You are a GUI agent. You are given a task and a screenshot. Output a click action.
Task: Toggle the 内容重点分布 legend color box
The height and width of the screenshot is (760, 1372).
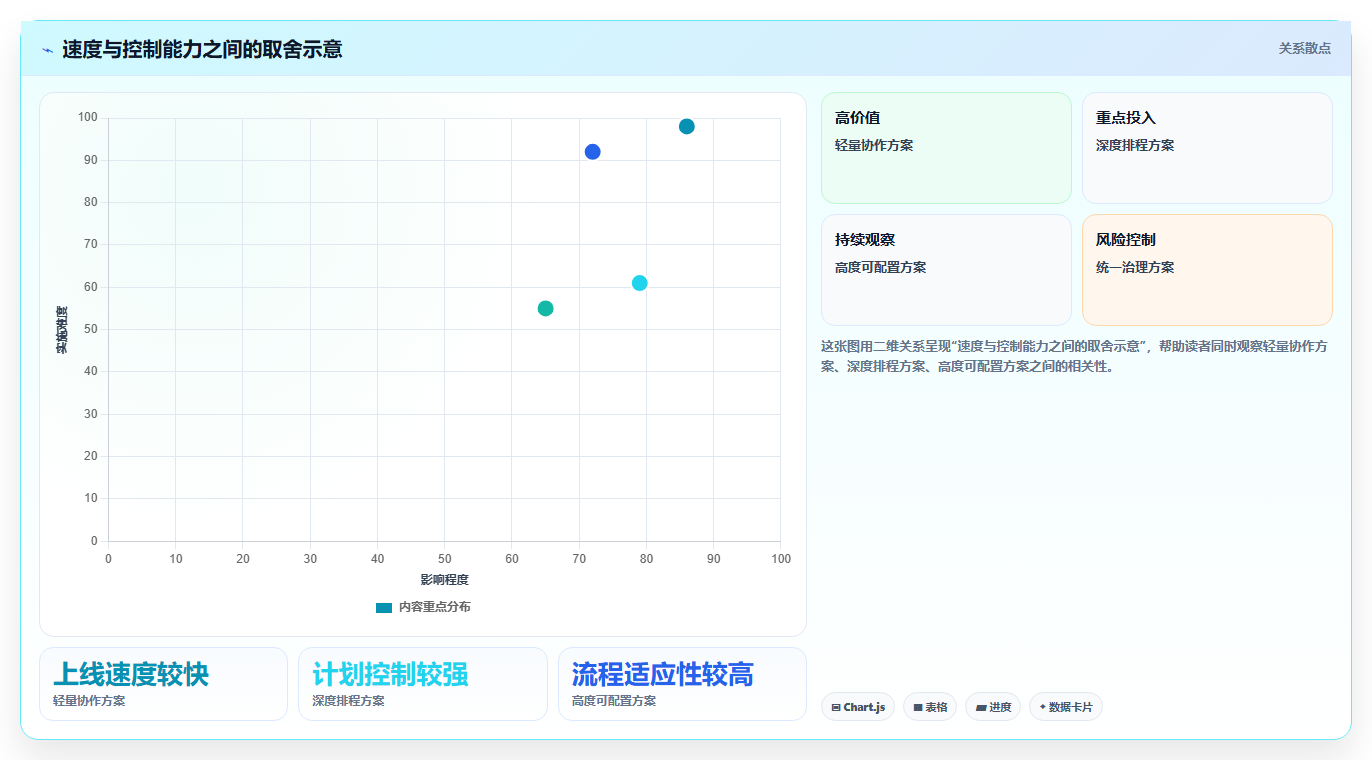pyautogui.click(x=384, y=607)
